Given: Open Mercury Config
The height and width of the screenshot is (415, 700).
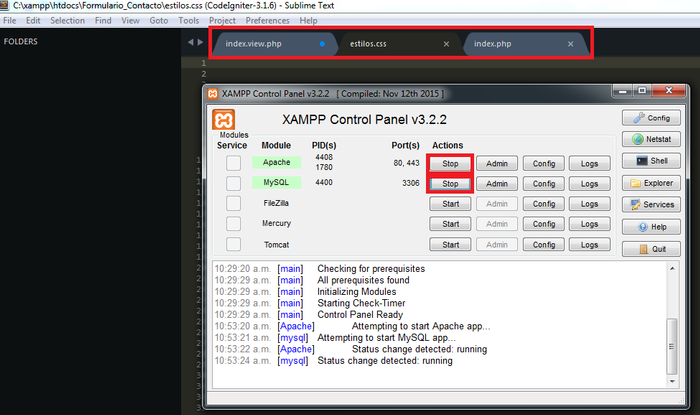Looking at the screenshot, I should tap(544, 224).
